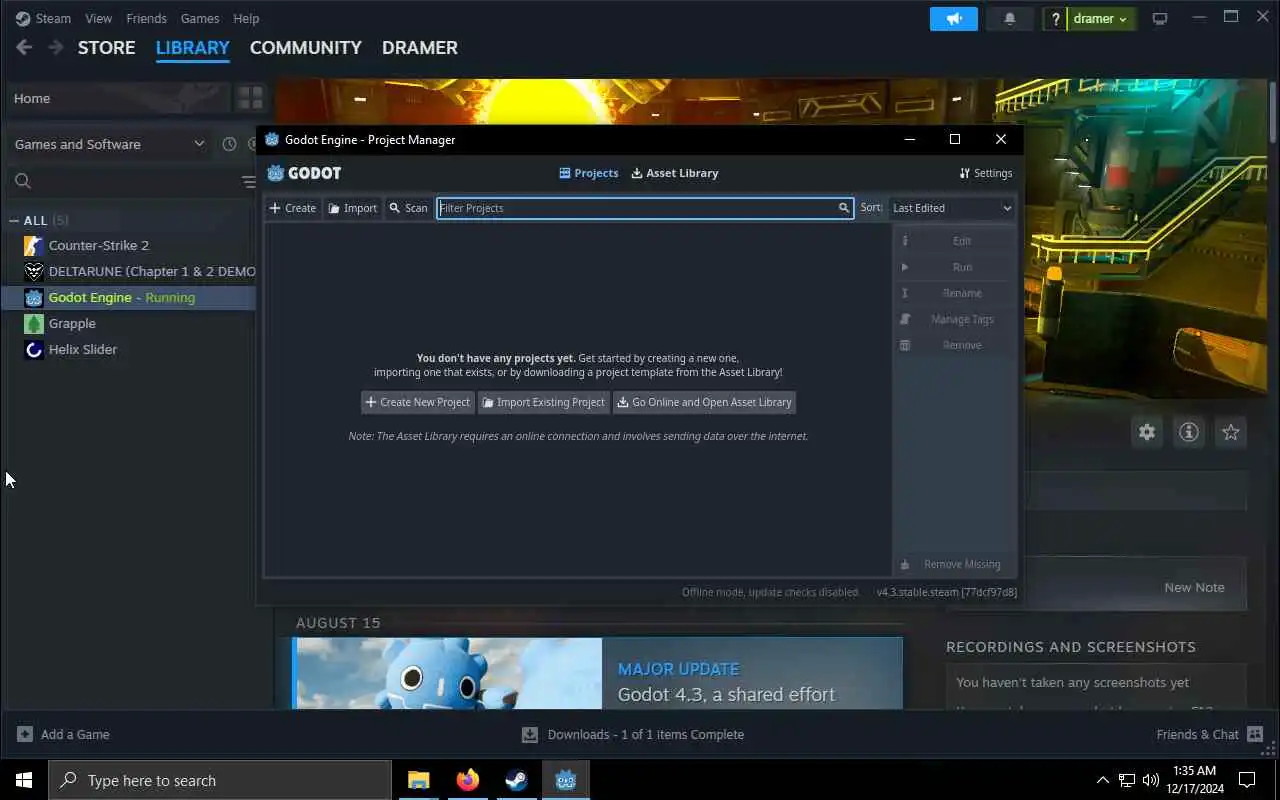Open File Explorer from taskbar
Viewport: 1280px width, 800px height.
coord(418,780)
